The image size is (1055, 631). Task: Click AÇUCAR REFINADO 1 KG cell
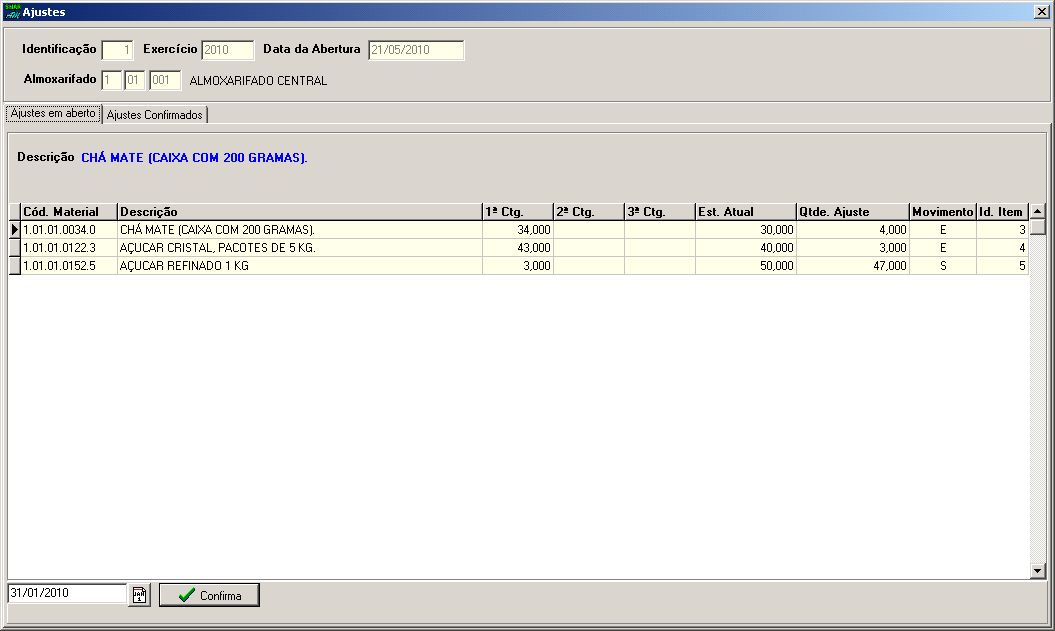click(x=299, y=266)
